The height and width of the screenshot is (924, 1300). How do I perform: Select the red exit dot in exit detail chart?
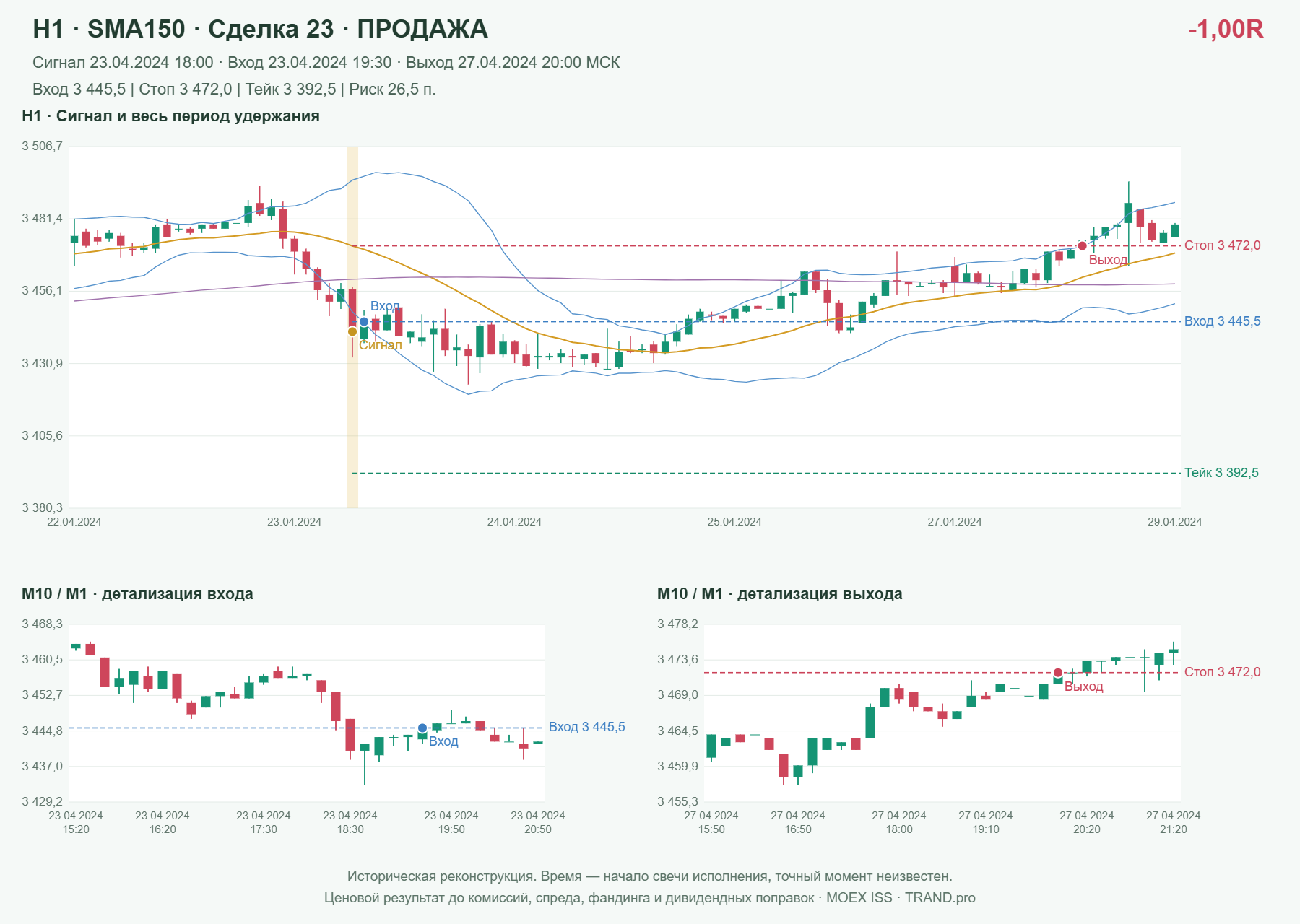point(1058,673)
